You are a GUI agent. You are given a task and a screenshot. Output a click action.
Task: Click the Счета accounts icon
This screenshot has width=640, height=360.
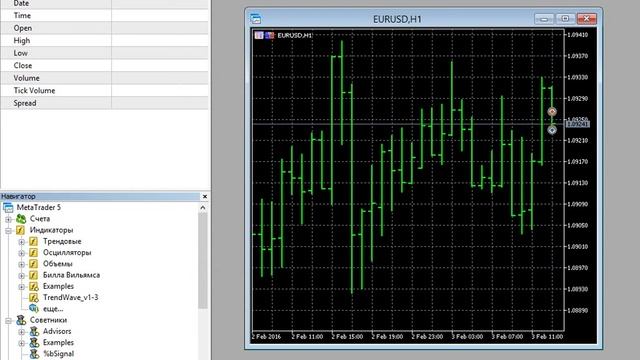pos(21,219)
